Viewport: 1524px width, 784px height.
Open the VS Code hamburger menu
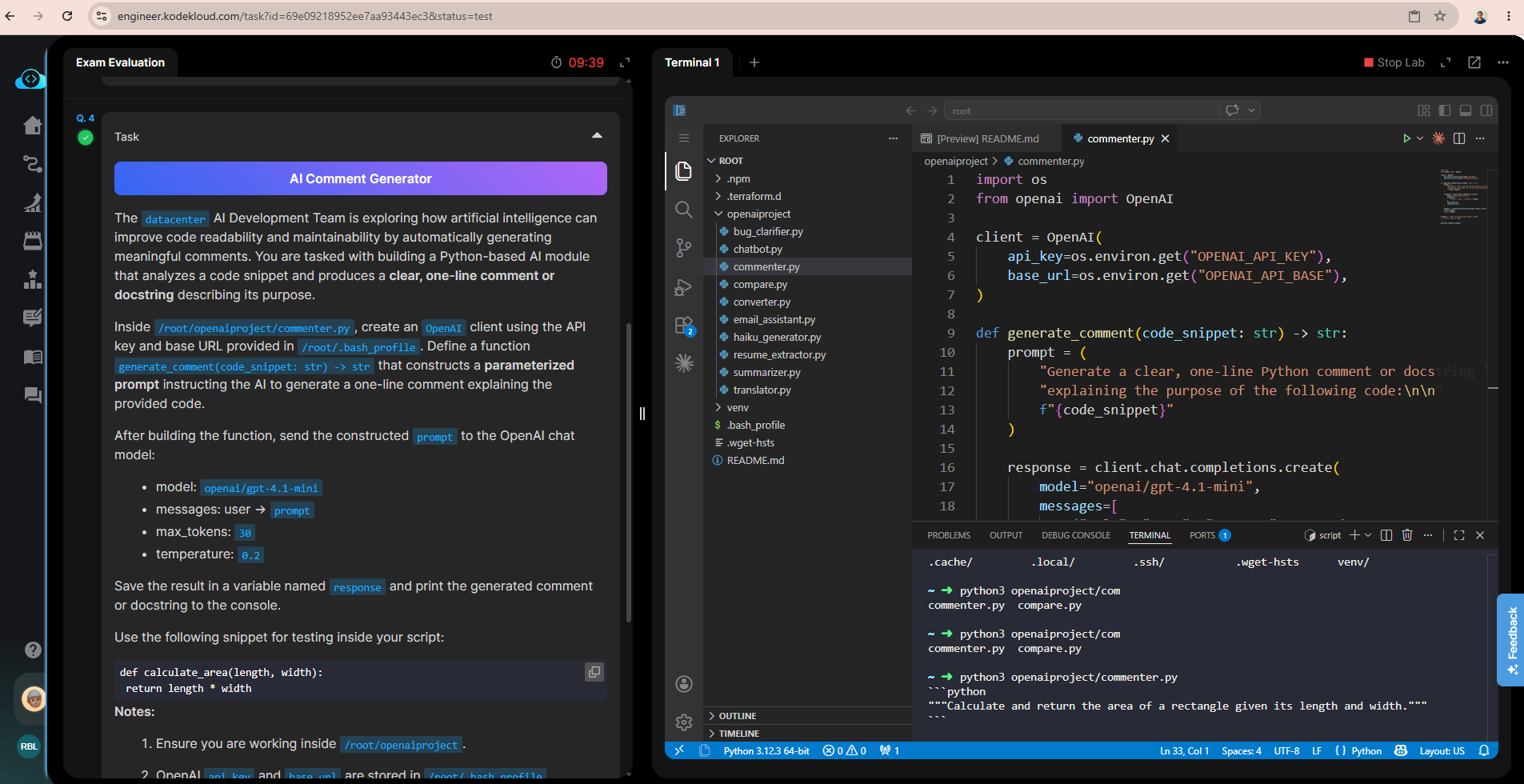[x=684, y=138]
